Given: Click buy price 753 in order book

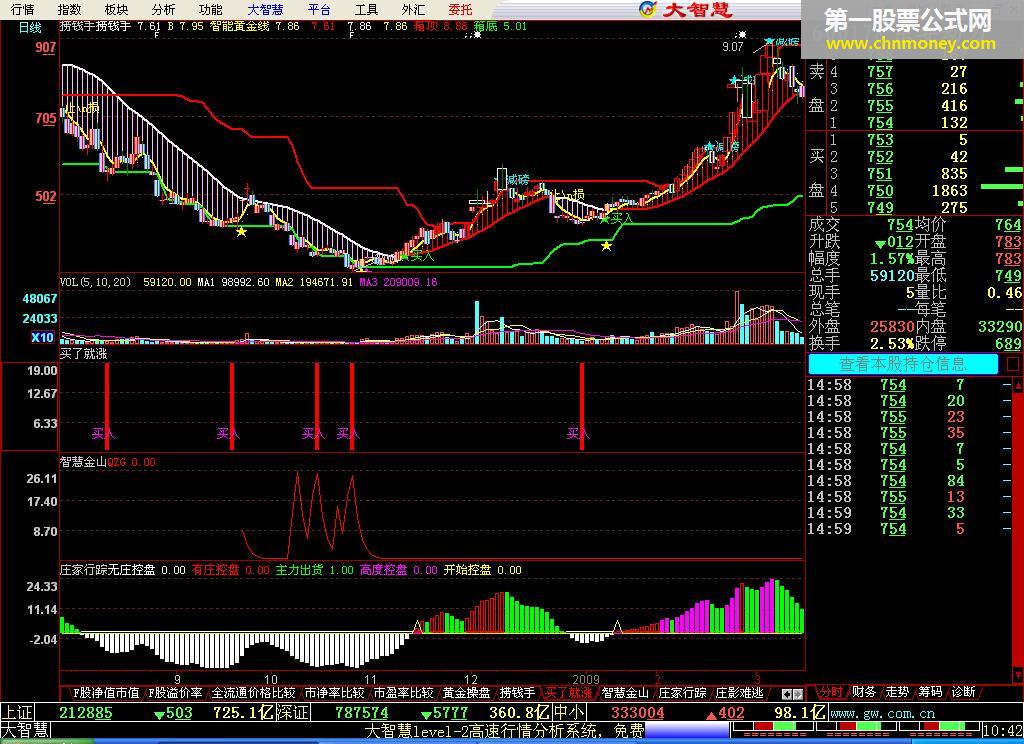Looking at the screenshot, I should click(880, 140).
